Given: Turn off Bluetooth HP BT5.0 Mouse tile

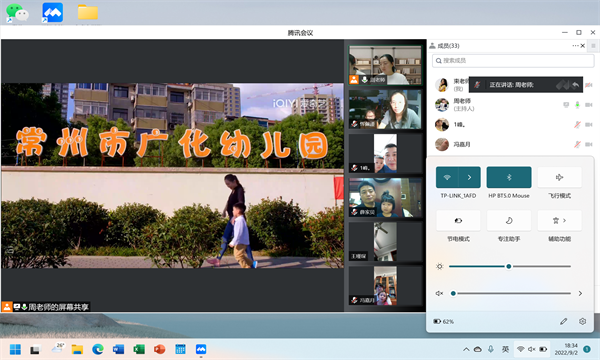Looking at the screenshot, I should pos(509,177).
